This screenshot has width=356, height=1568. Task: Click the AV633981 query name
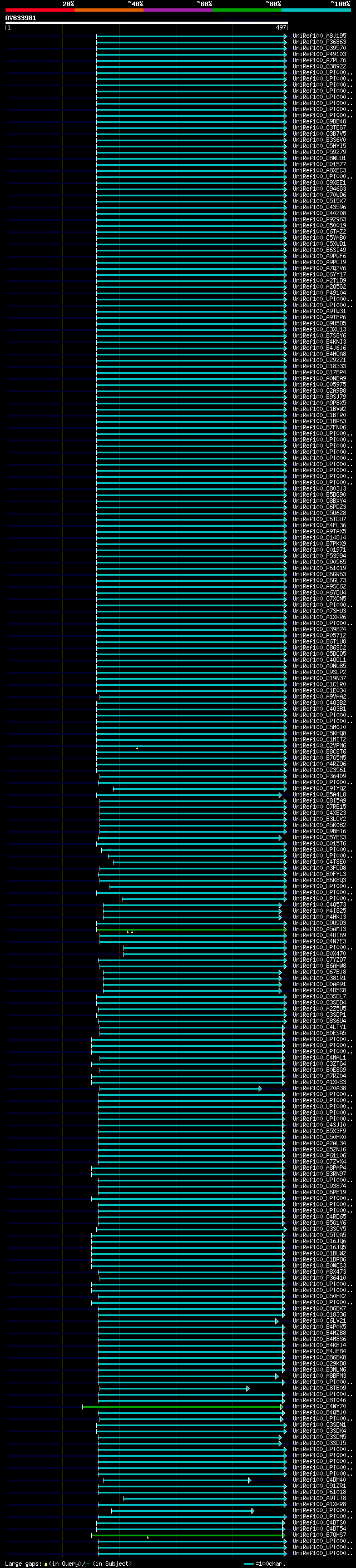(21, 18)
